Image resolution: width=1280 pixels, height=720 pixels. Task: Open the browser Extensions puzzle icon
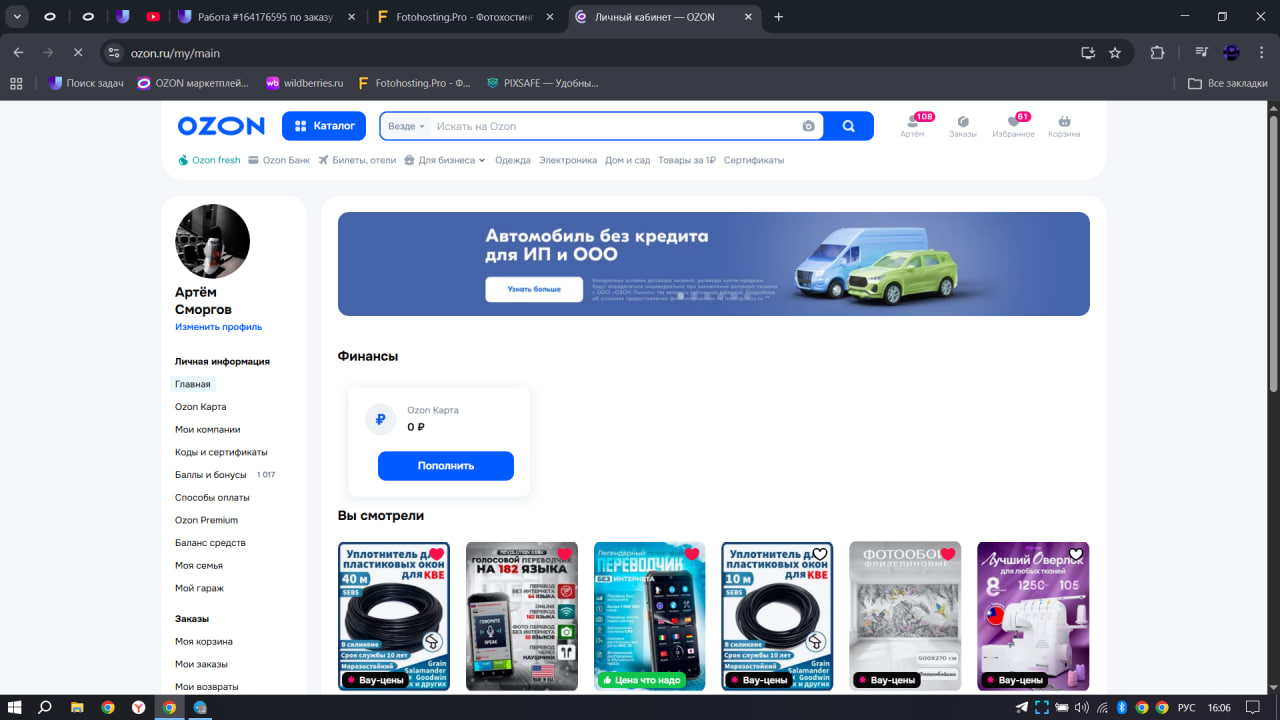[x=1158, y=52]
